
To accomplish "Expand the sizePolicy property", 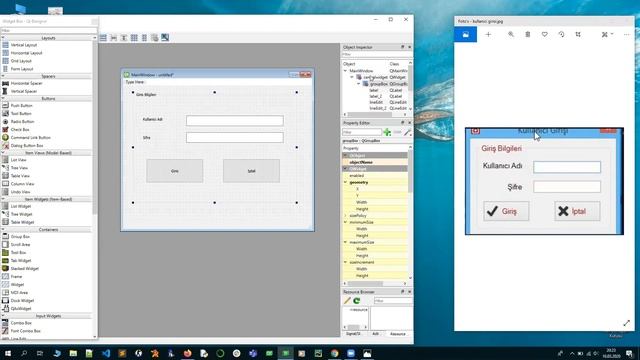I will coord(345,216).
